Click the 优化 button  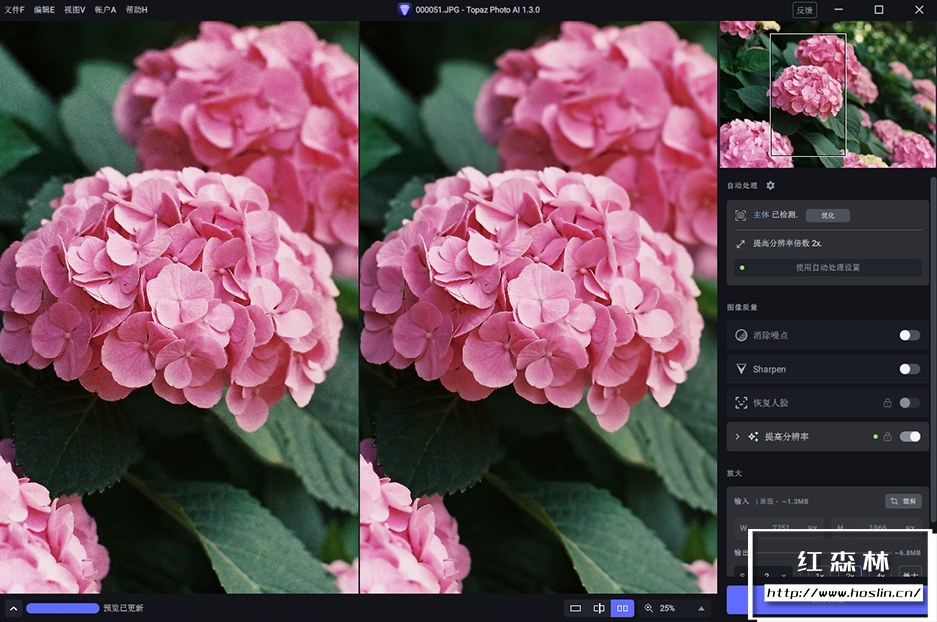click(827, 215)
